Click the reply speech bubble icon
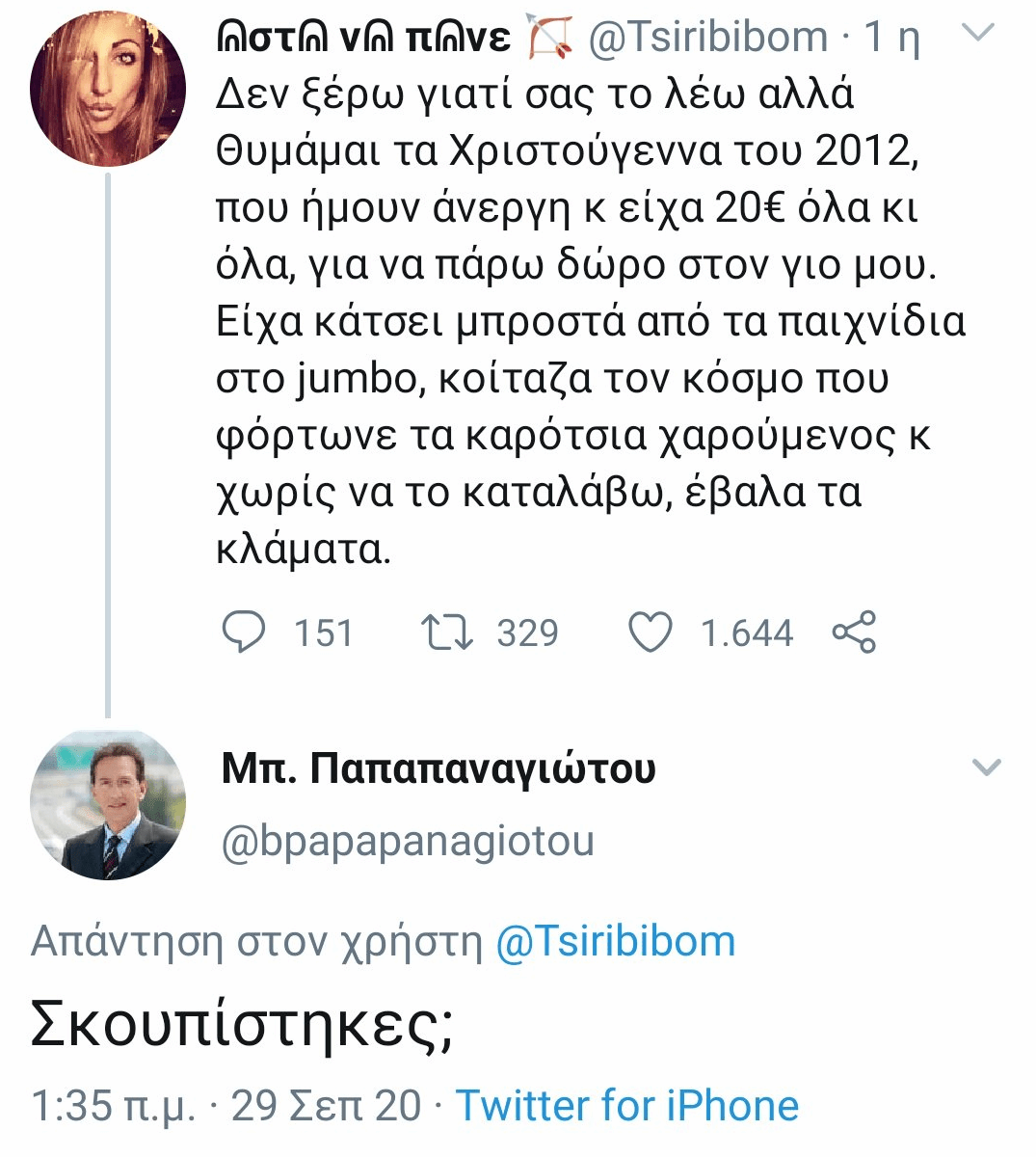The image size is (1036, 1157). point(243,632)
